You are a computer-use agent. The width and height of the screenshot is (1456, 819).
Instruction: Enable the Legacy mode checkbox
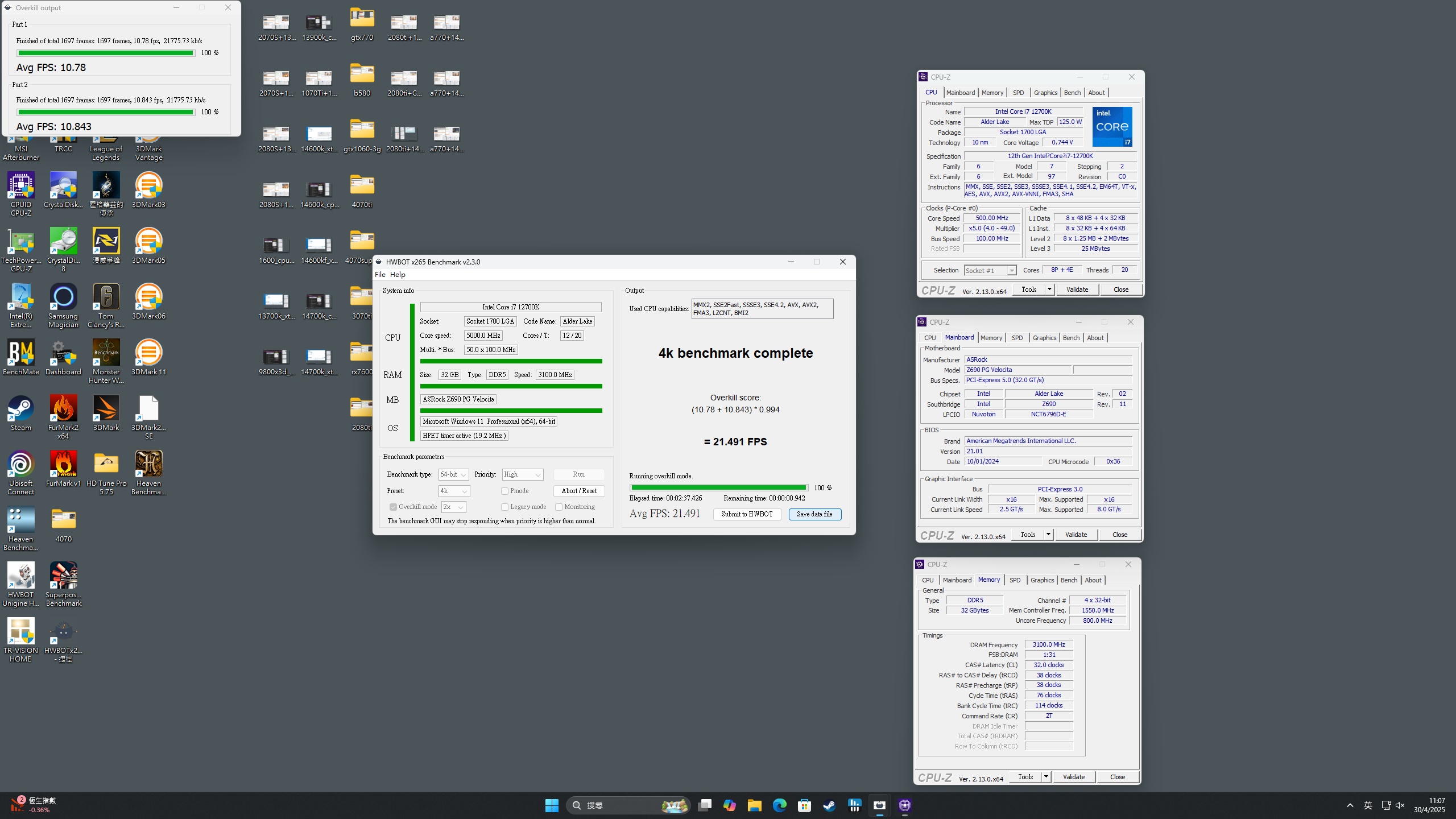point(504,507)
